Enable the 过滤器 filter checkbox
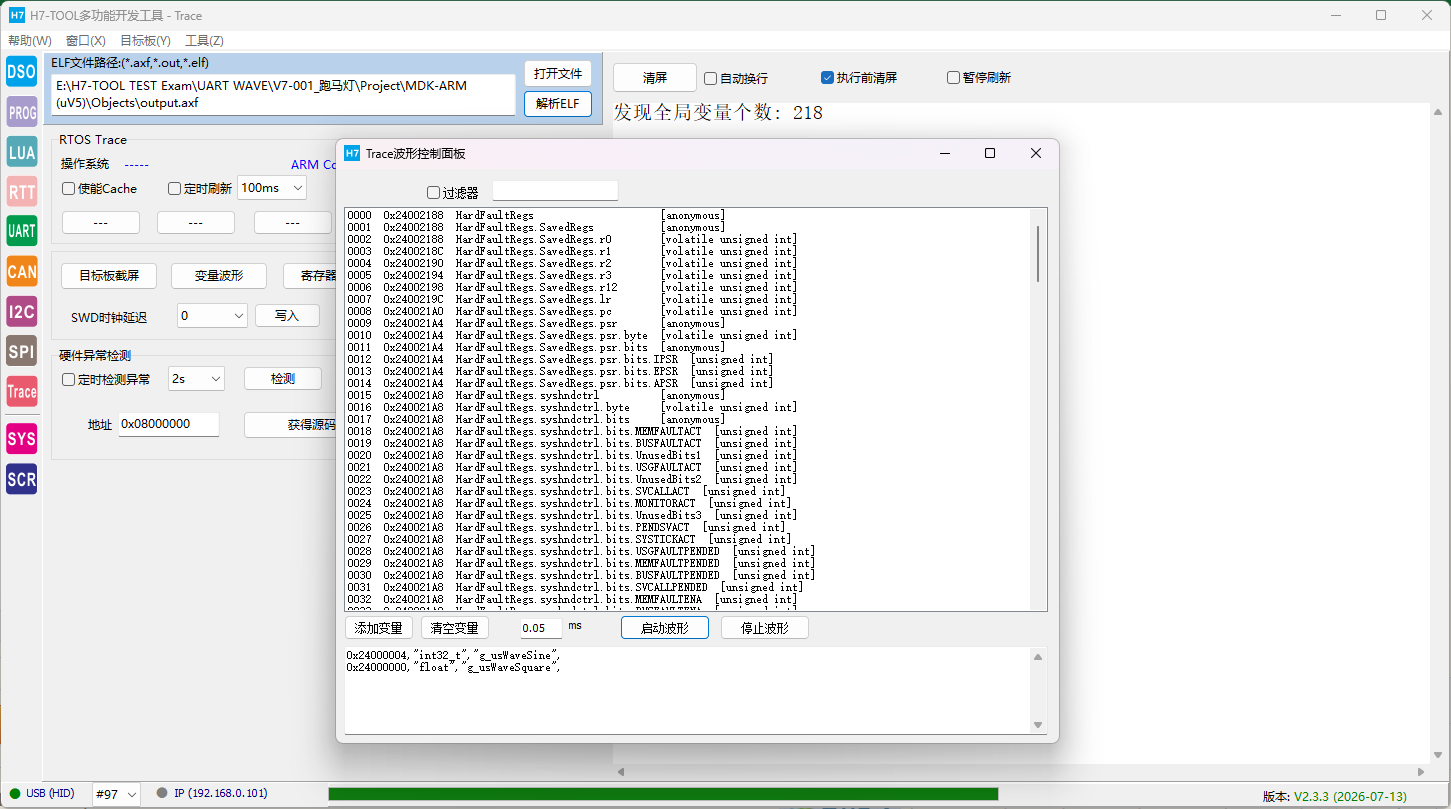Screen dimensions: 1451x809 [433, 193]
